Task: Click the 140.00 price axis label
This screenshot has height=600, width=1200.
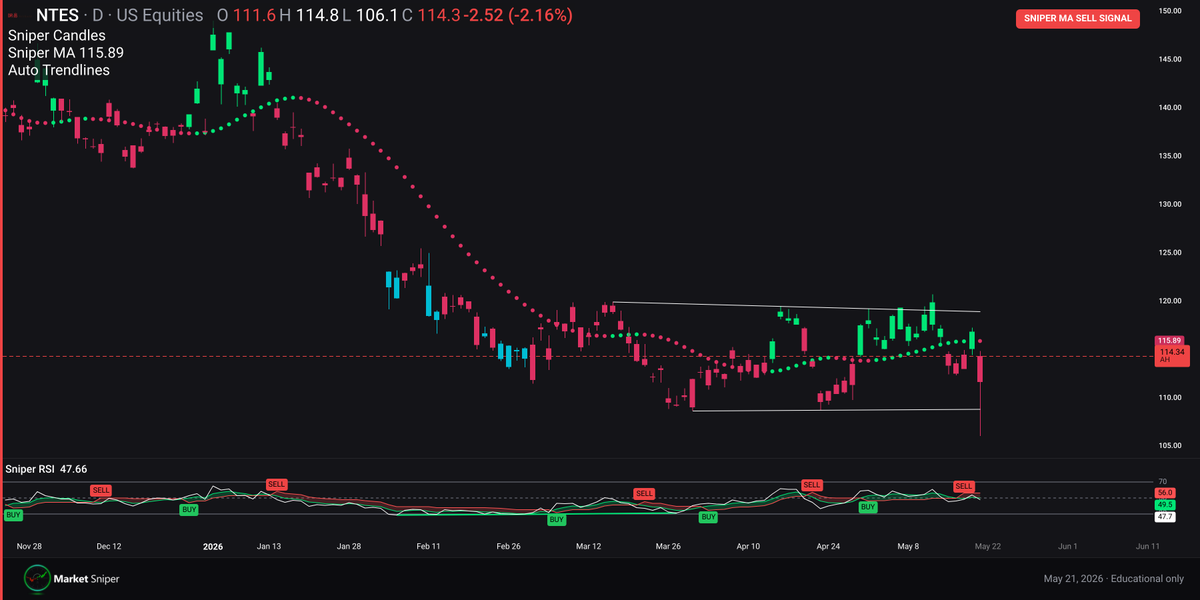Action: tap(1172, 107)
